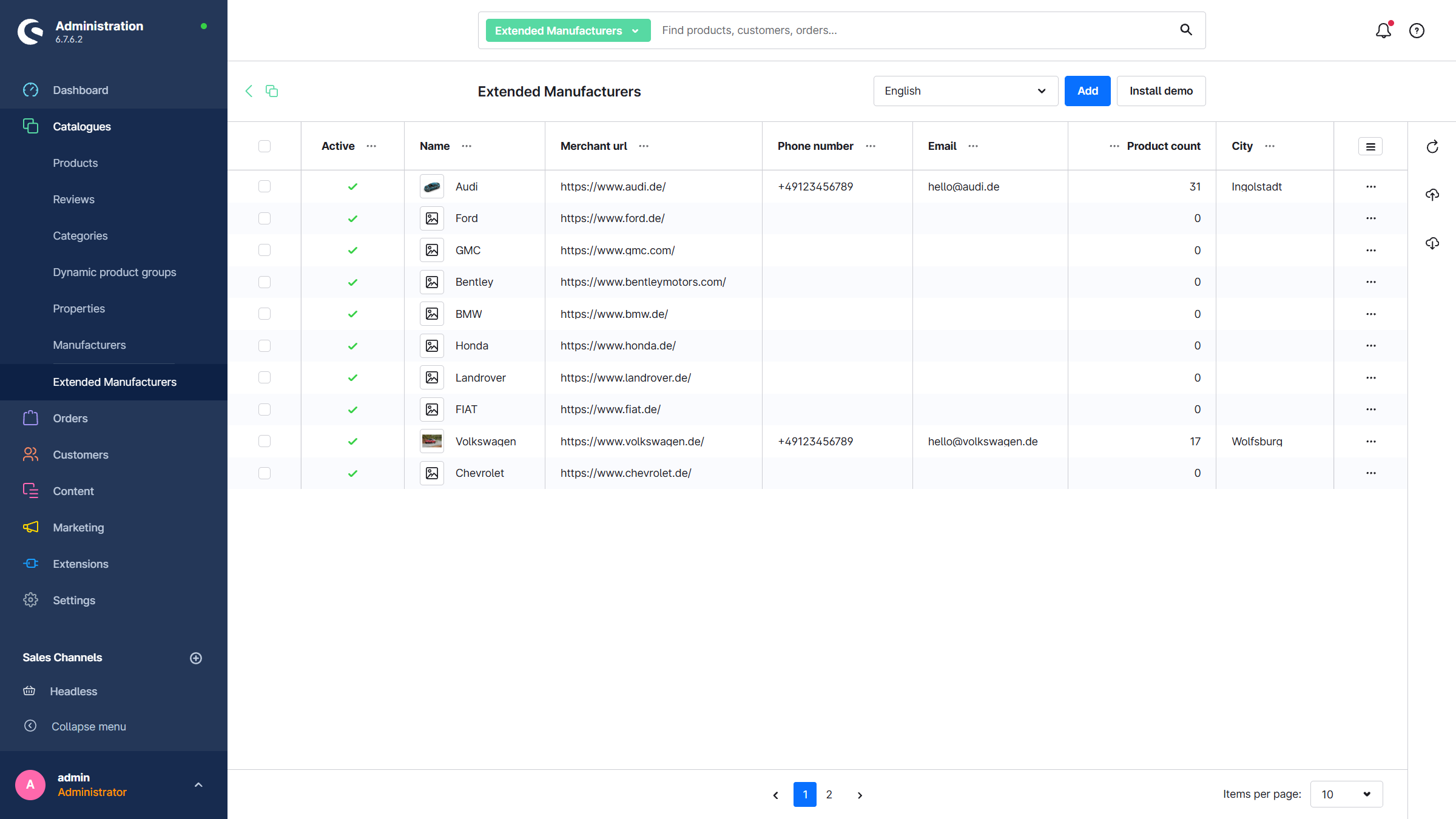Click the cloud download icon
This screenshot has width=1456, height=819.
pos(1432,243)
